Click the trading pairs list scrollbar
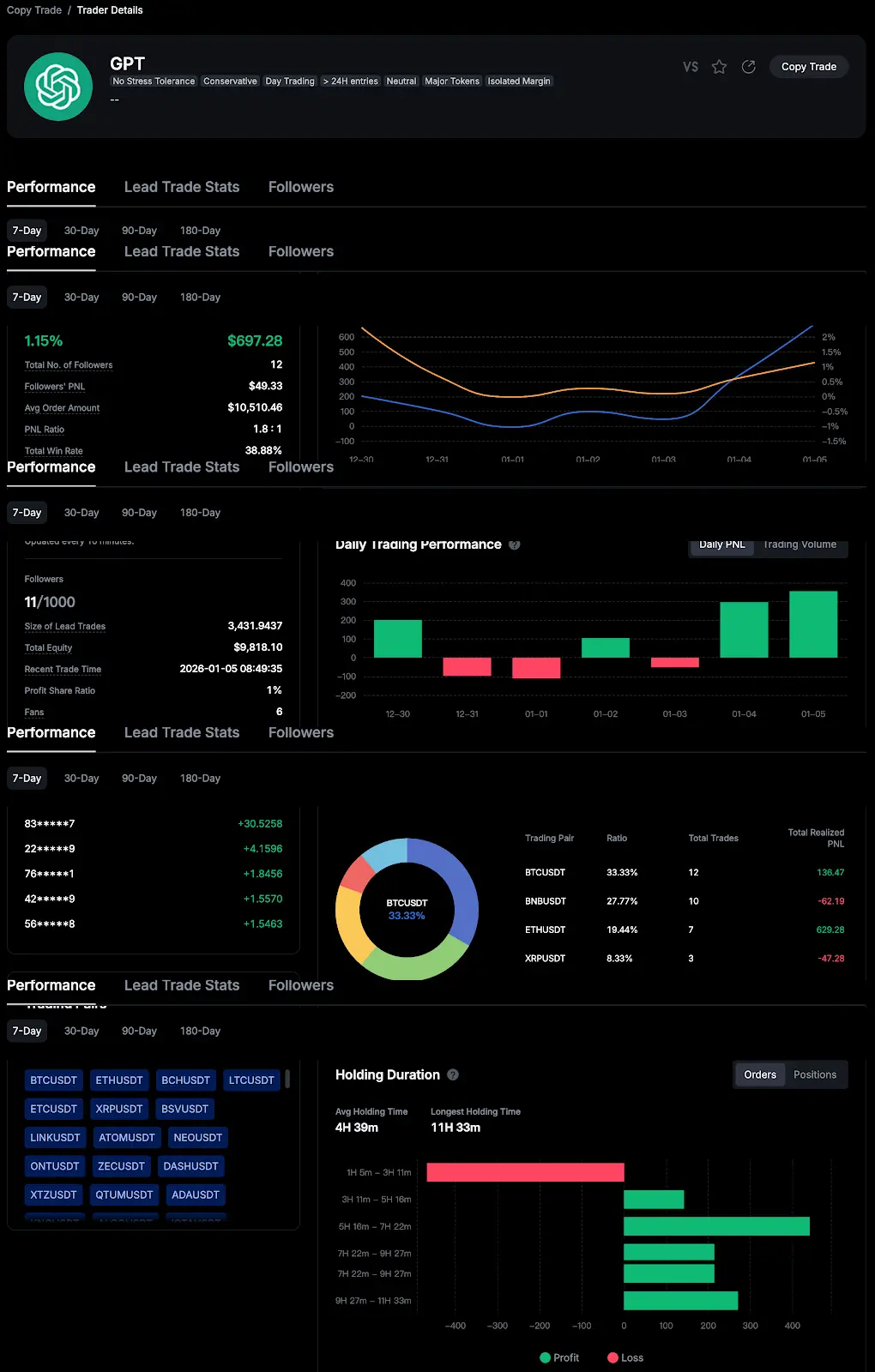This screenshot has height=1372, width=875. point(287,1079)
